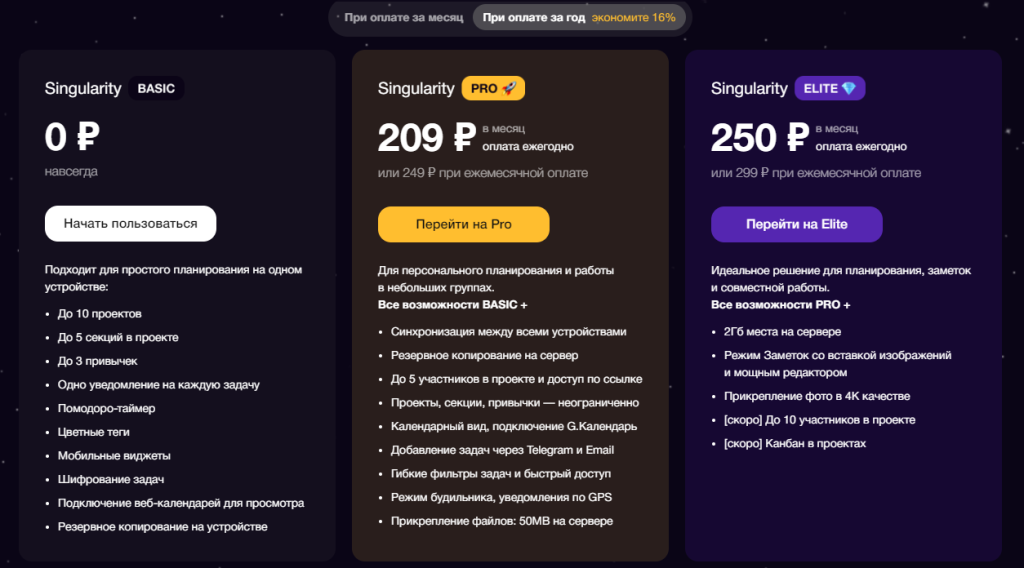Click «или 299 ₽ при ежемесячной оплате» text
This screenshot has width=1024, height=568.
(816, 173)
